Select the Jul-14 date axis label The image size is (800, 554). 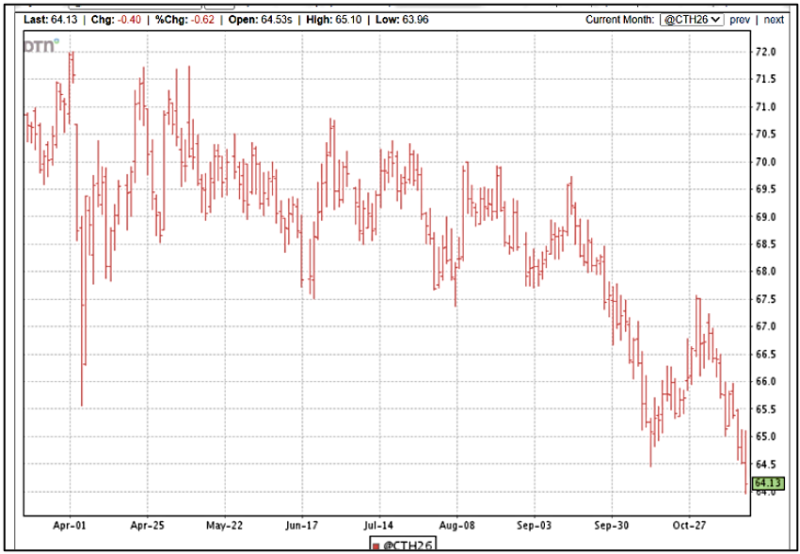point(379,524)
